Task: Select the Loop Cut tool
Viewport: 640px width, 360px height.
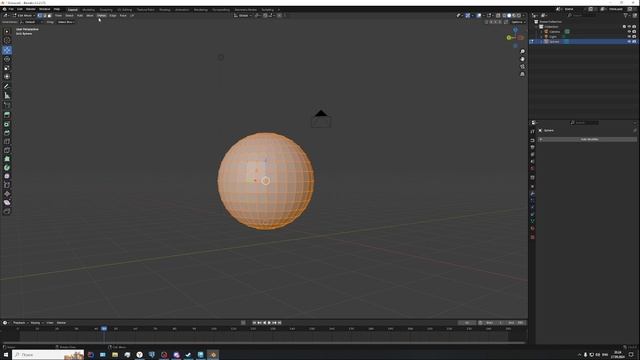Action: [x=7, y=142]
